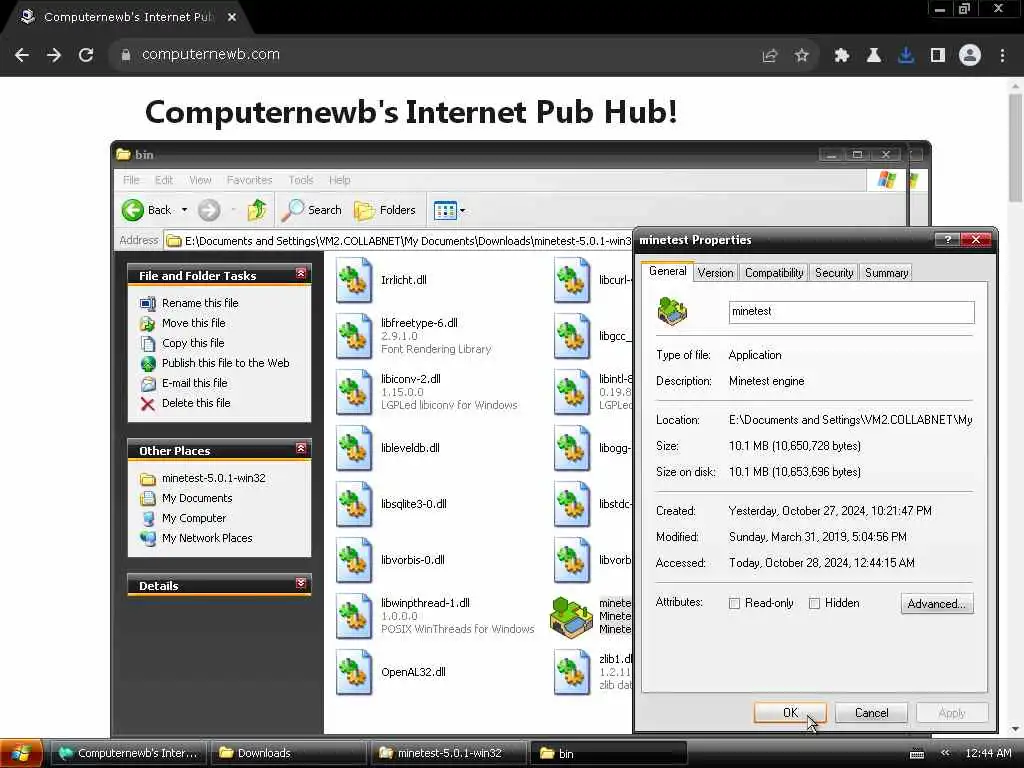
Task: Open Chrome extensions puzzle icon
Action: pos(842,56)
